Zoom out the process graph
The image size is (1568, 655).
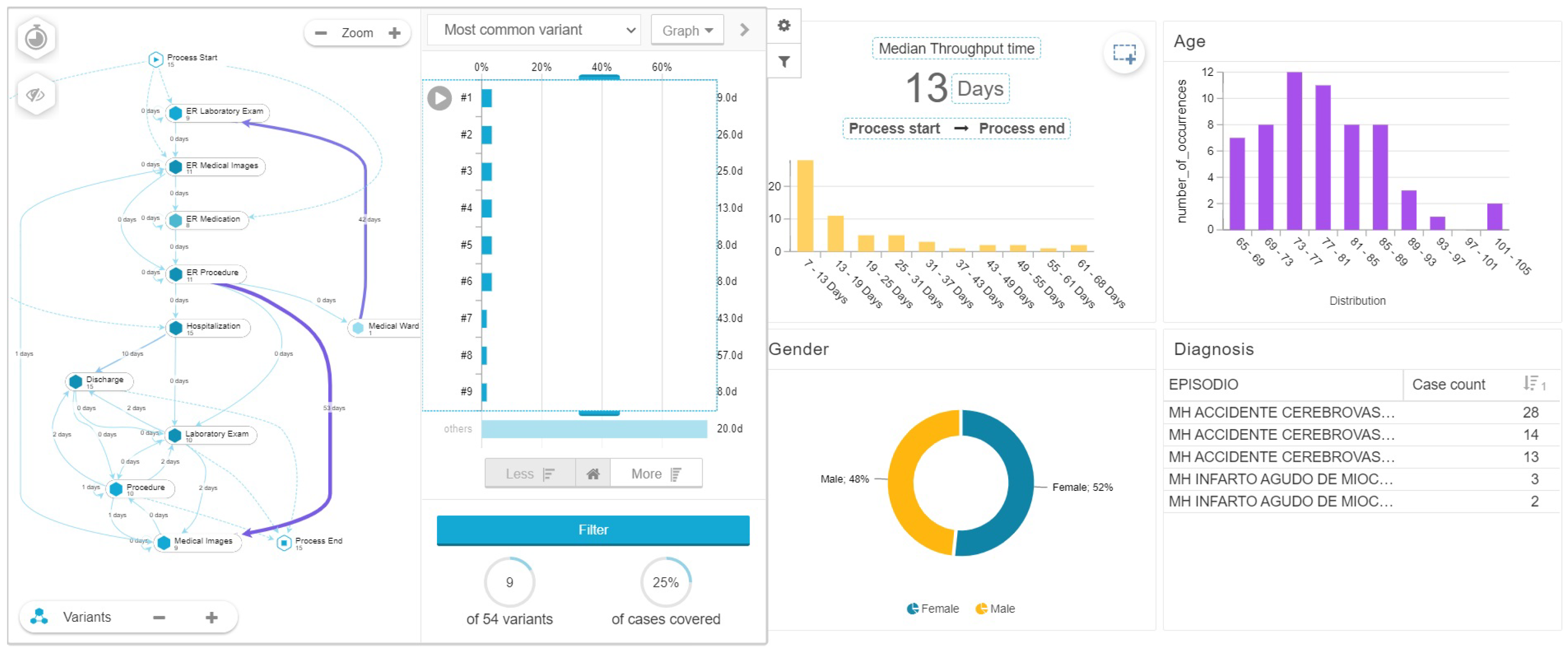coord(321,33)
